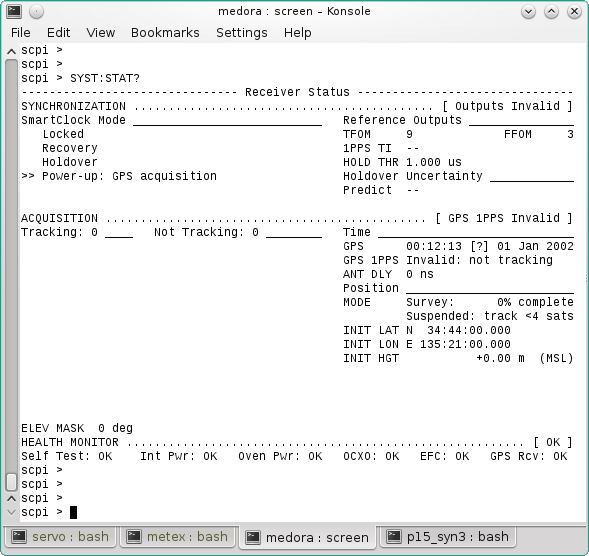Click the second up arrow near scrollbar bottom
This screenshot has width=589, height=556.
pos(12,499)
